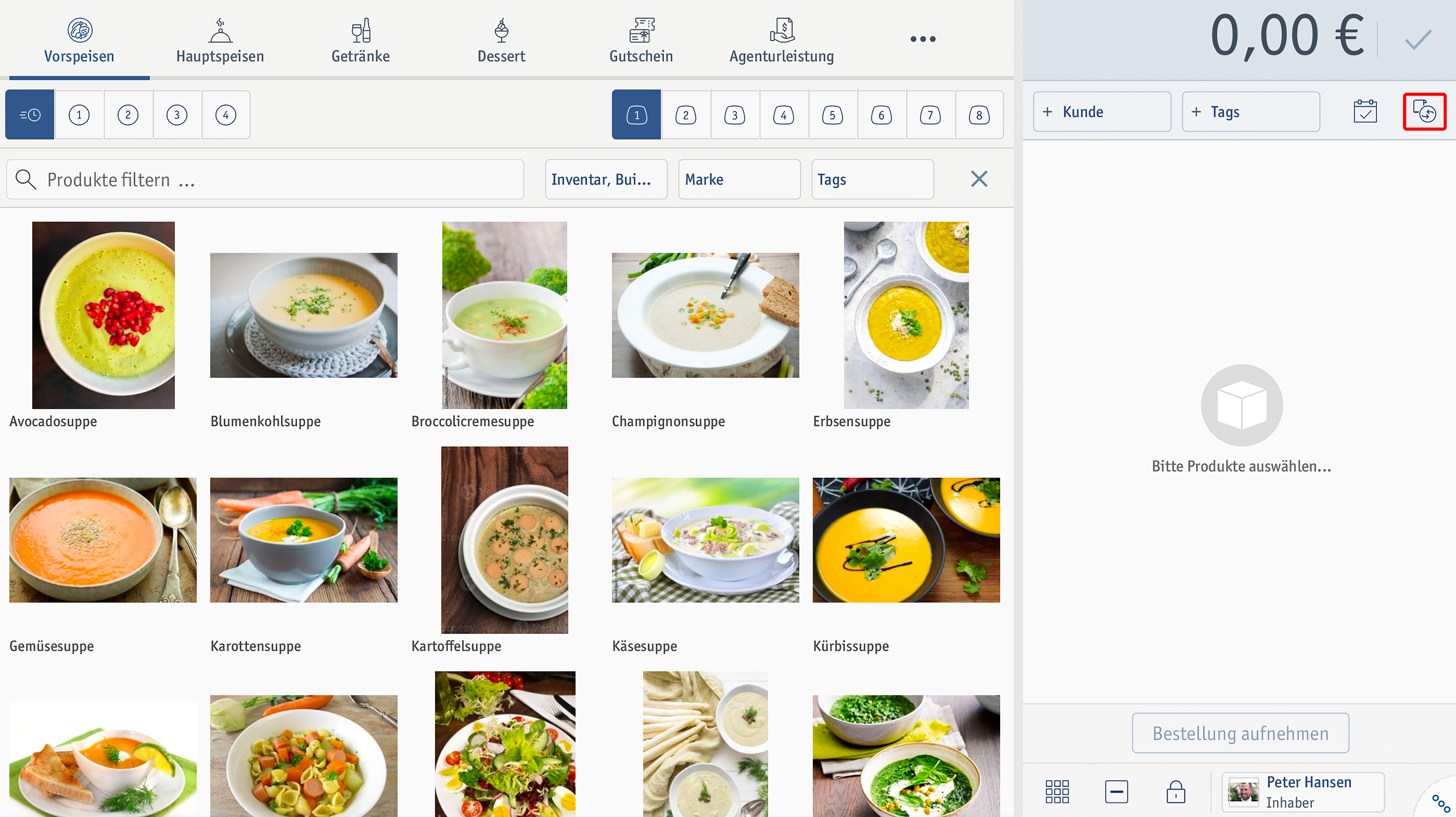Viewport: 1456px width, 817px height.
Task: Click the minus box icon
Action: 1116,792
